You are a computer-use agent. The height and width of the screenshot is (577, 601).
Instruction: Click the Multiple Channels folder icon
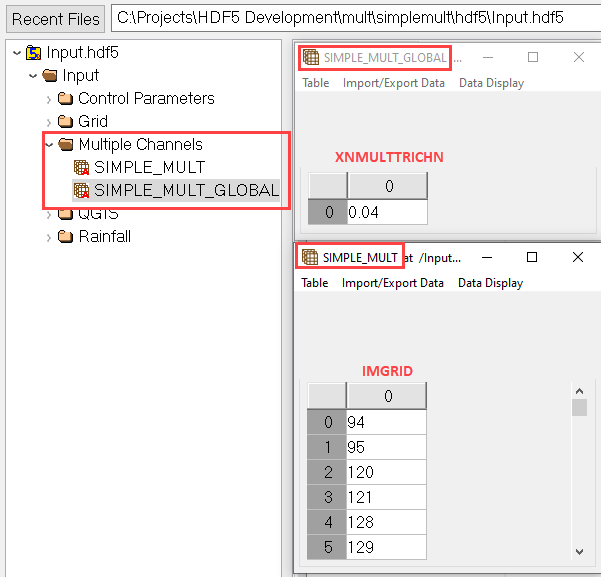tap(66, 144)
